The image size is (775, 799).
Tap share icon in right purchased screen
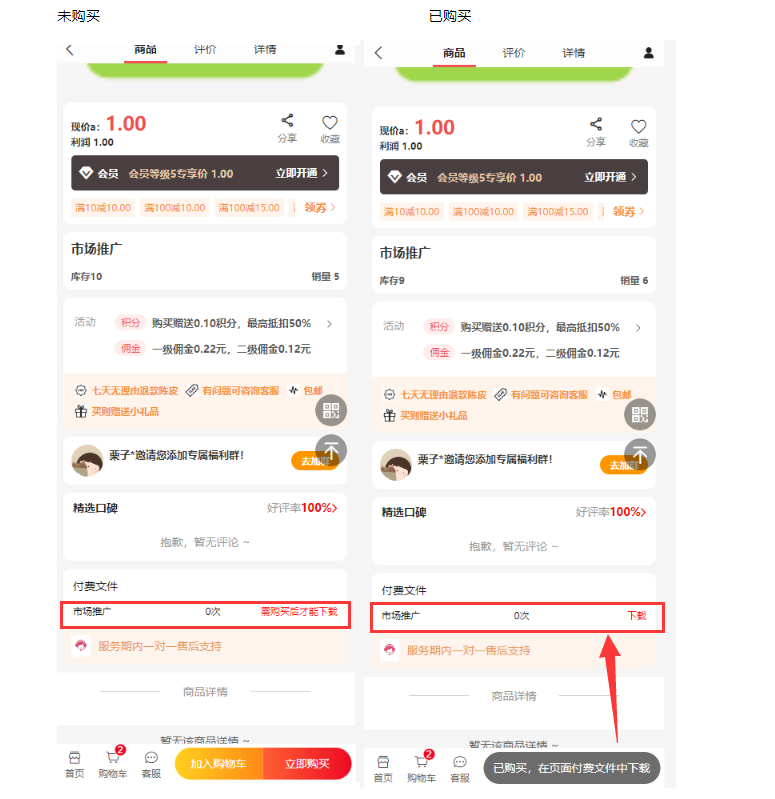point(596,124)
